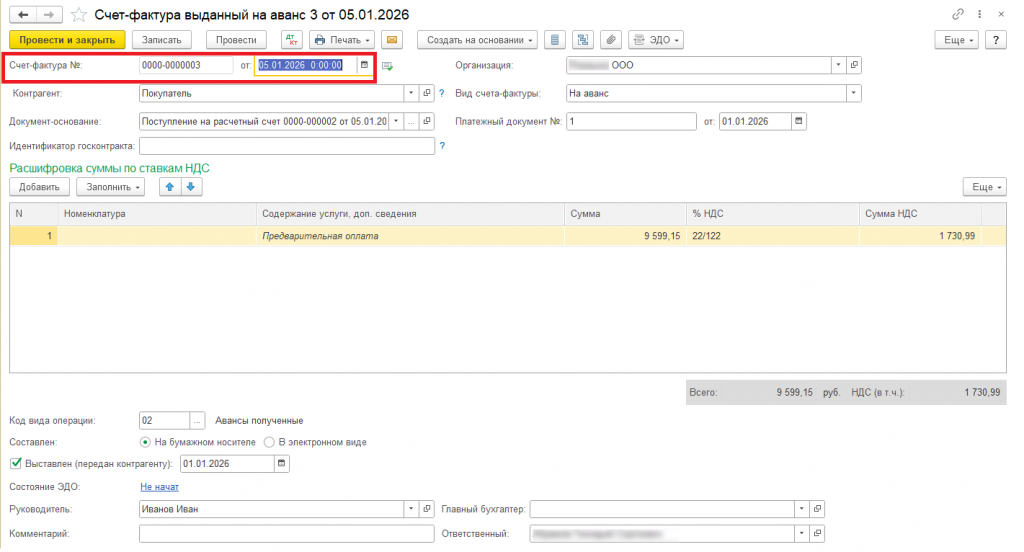The width and height of the screenshot is (1024, 552).
Task: Select the 22/122 НДС rate cell
Action: point(773,236)
